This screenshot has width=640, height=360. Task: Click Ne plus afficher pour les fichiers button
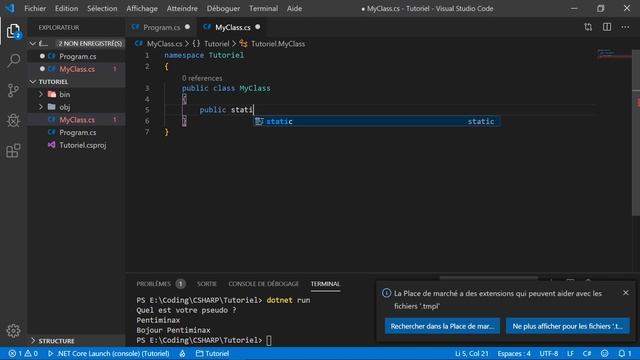pyautogui.click(x=568, y=326)
